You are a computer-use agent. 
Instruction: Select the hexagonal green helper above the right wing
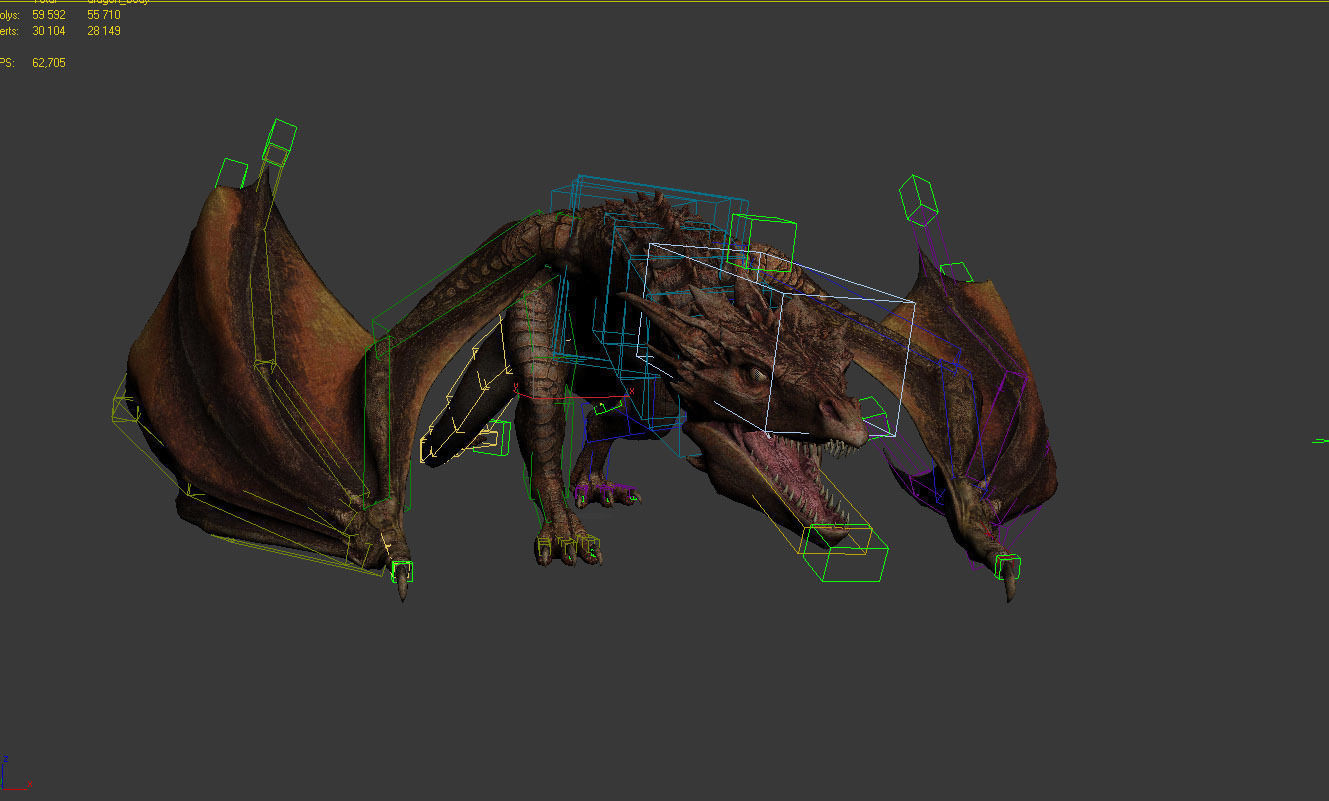click(916, 199)
